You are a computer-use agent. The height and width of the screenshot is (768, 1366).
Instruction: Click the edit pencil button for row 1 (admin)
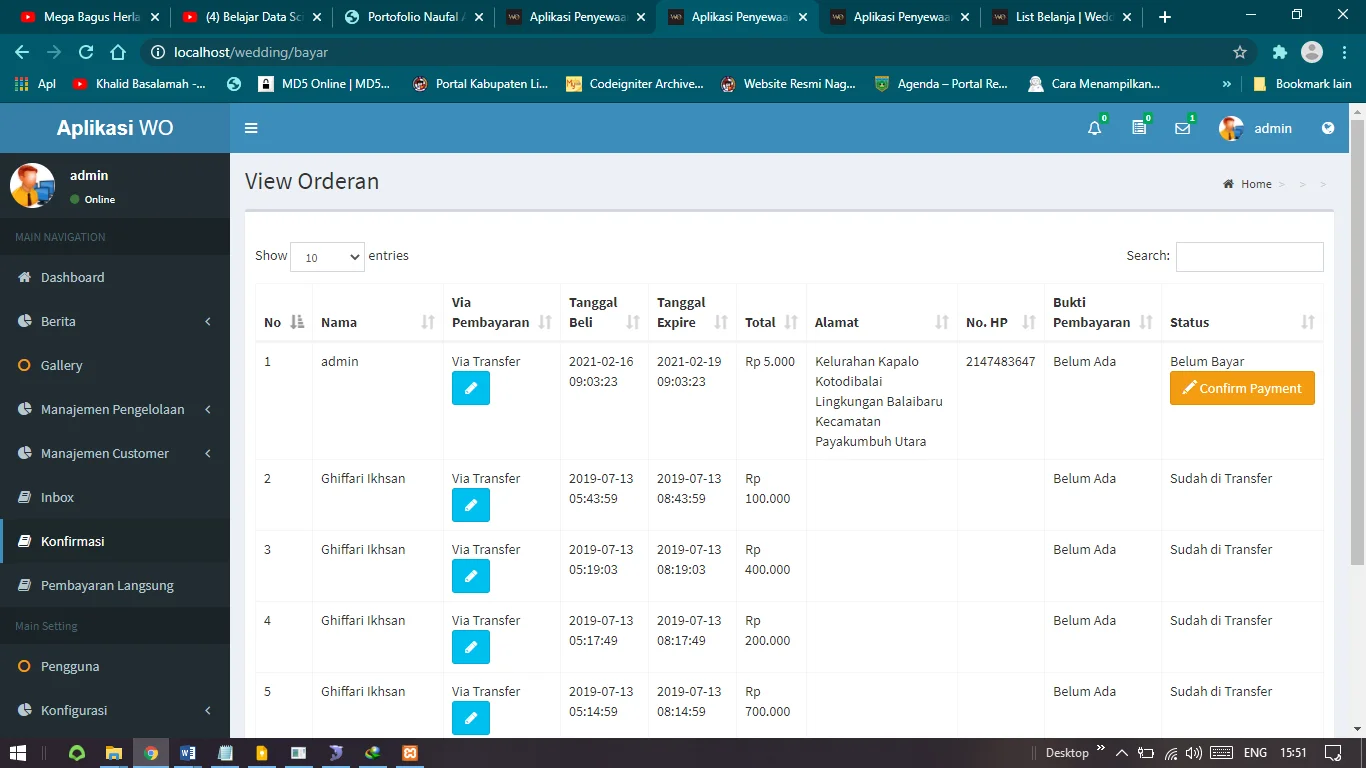pyautogui.click(x=471, y=388)
